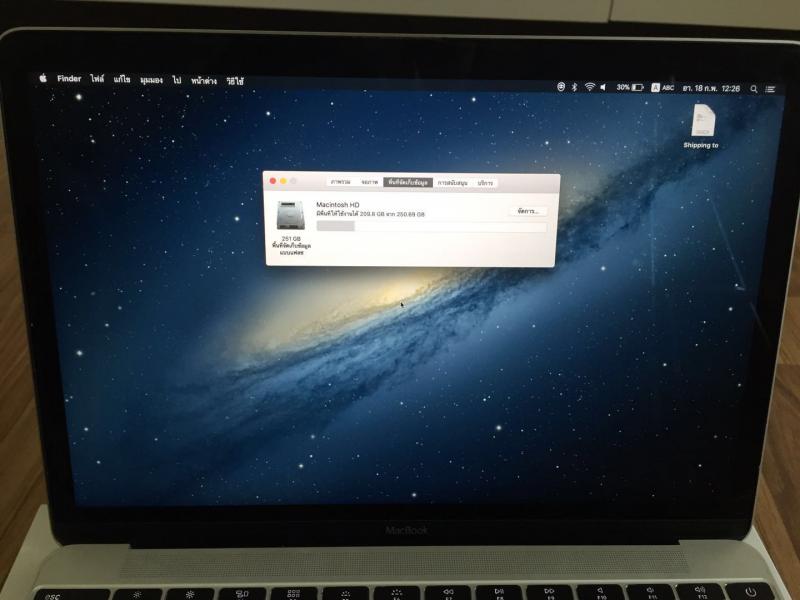Minimize the About This Mac window

[x=283, y=181]
